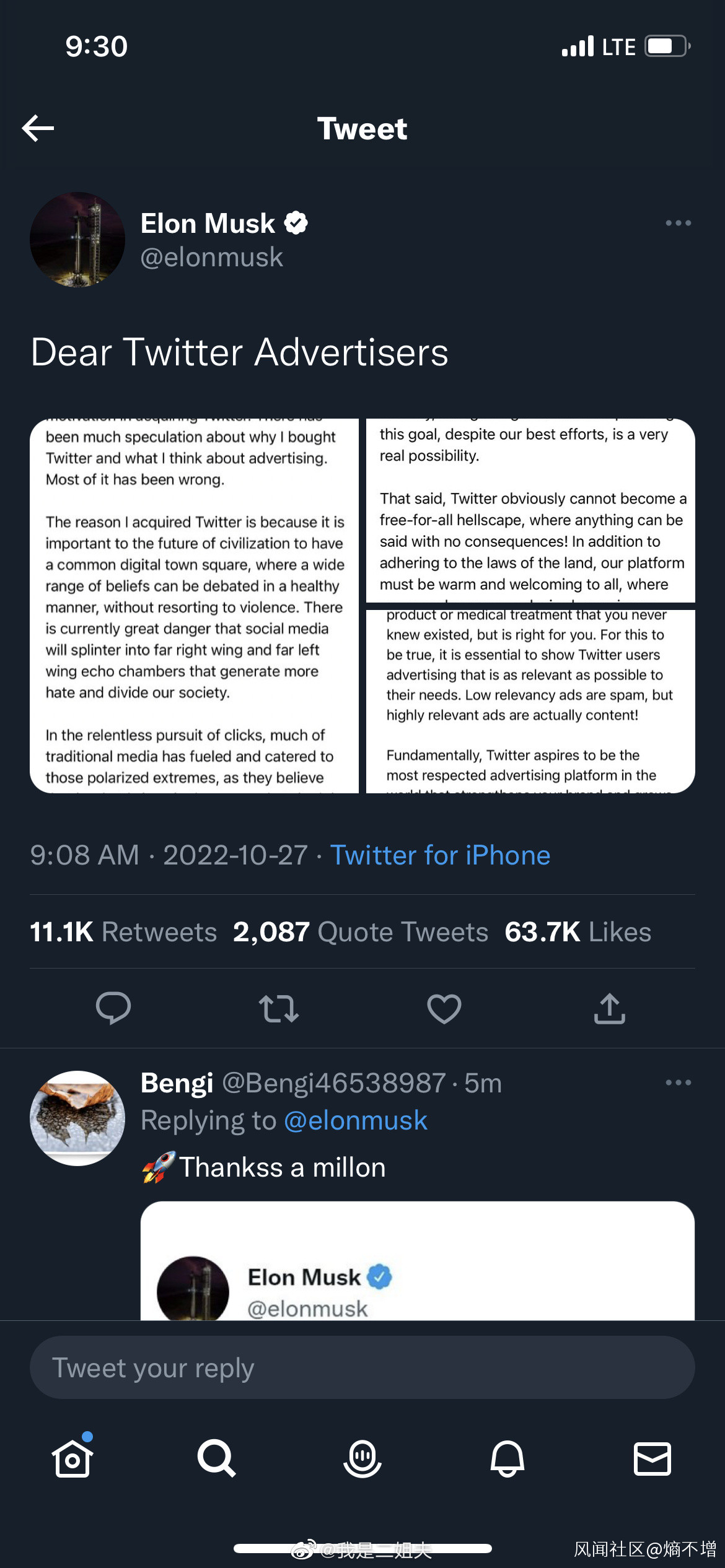725x1568 pixels.
Task: Open the 'Twitter for iPhone' link
Action: (x=440, y=855)
